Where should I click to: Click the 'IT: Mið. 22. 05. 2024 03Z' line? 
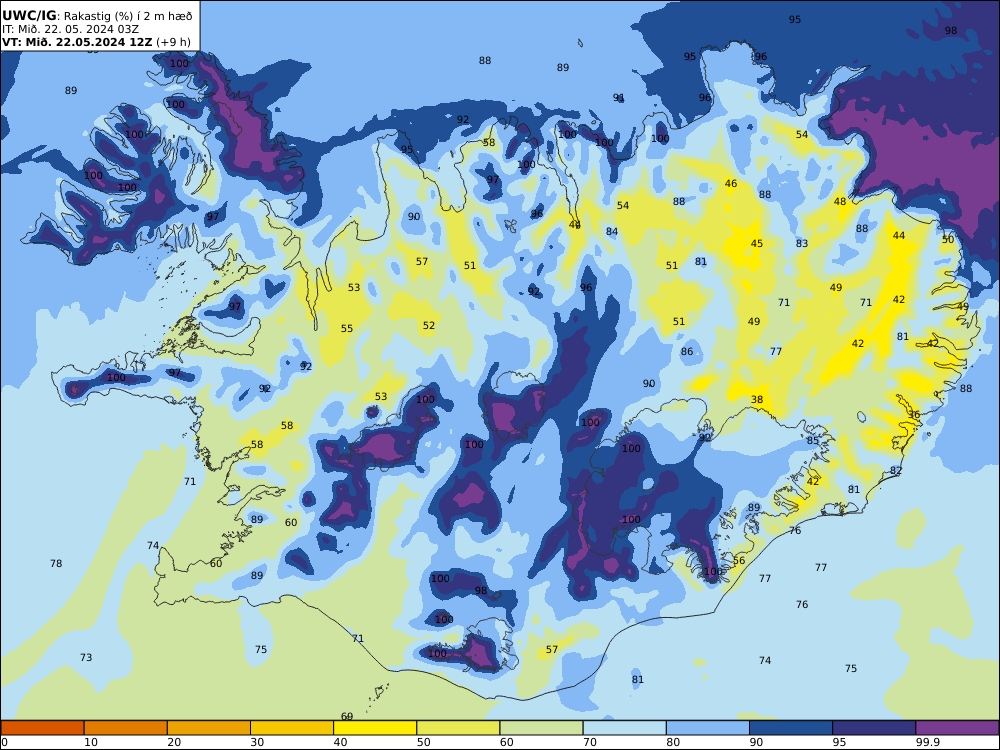(71, 29)
